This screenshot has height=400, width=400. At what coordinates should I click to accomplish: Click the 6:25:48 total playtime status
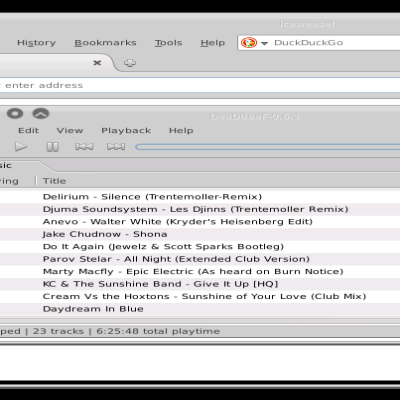pyautogui.click(x=158, y=331)
